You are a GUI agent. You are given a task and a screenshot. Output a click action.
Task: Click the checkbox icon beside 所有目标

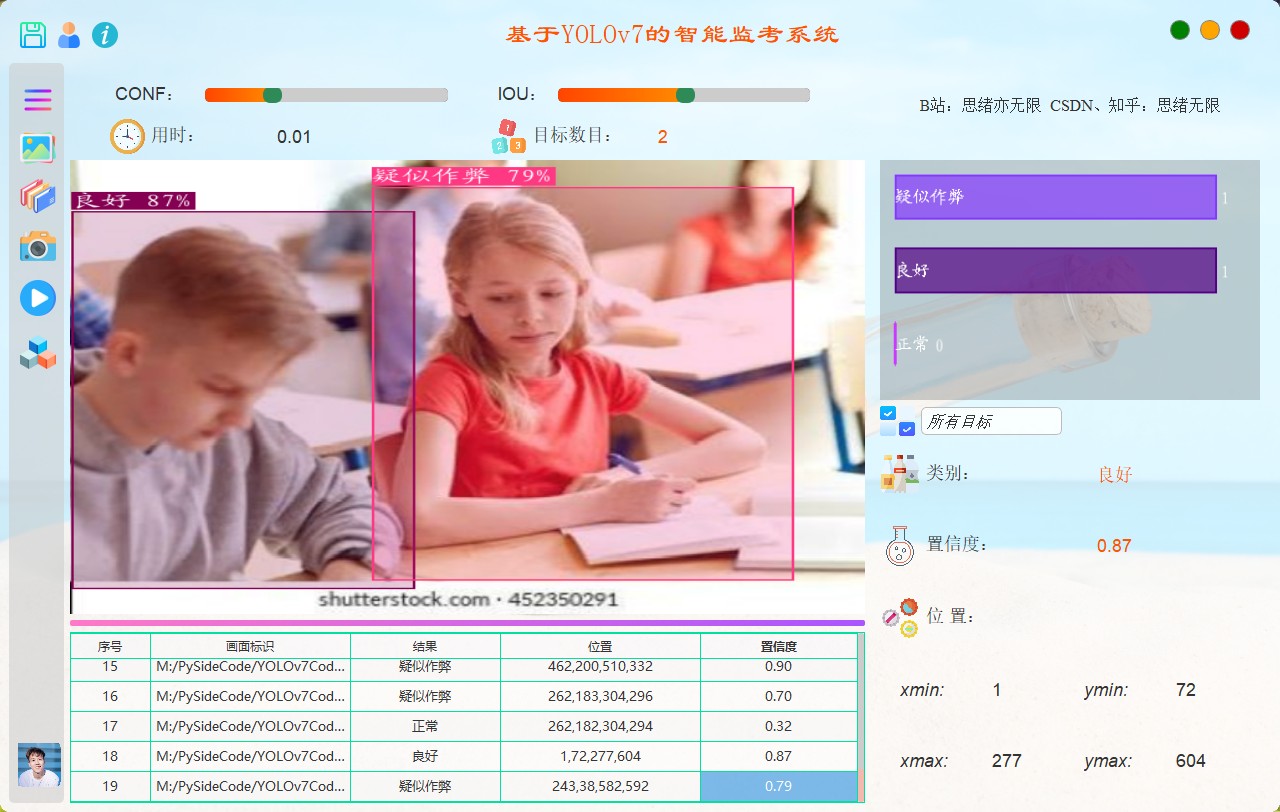tap(897, 421)
